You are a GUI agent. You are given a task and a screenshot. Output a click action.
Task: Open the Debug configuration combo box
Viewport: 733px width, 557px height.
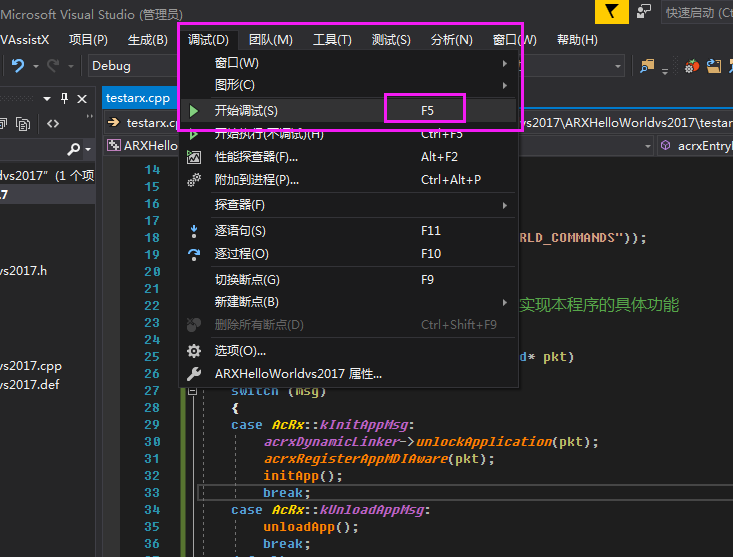point(133,66)
